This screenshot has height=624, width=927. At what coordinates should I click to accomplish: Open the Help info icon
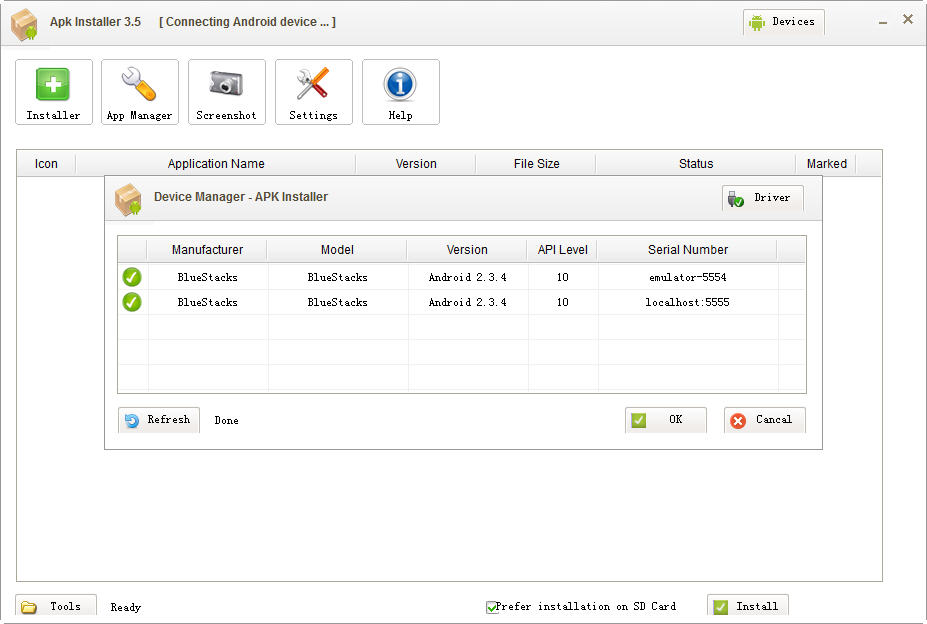400,91
